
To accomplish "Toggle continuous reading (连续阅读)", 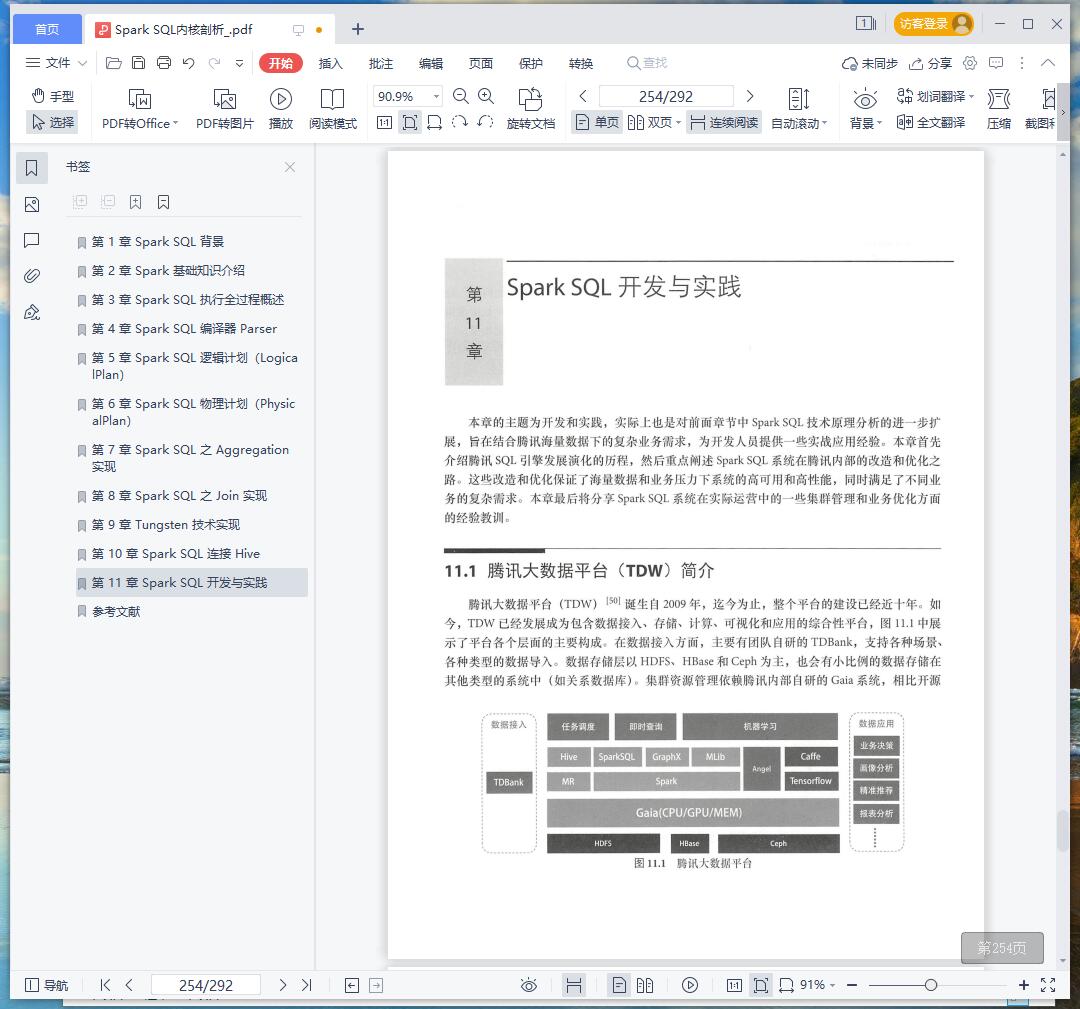I will (724, 123).
